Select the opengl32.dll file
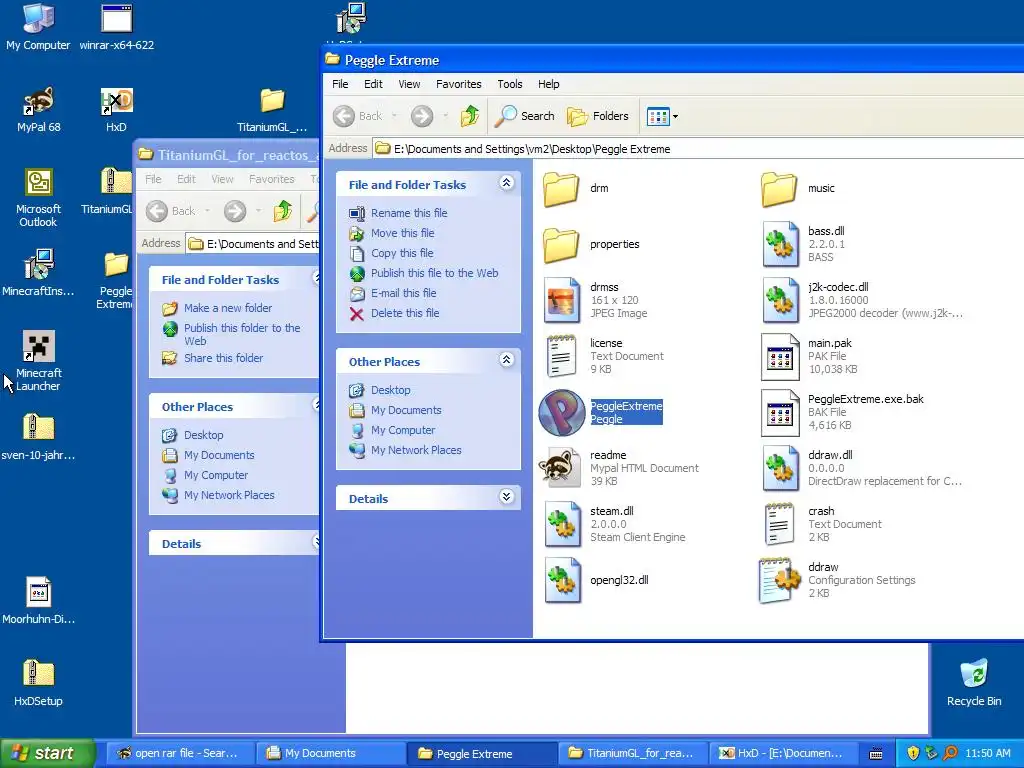The image size is (1024, 768). point(562,580)
